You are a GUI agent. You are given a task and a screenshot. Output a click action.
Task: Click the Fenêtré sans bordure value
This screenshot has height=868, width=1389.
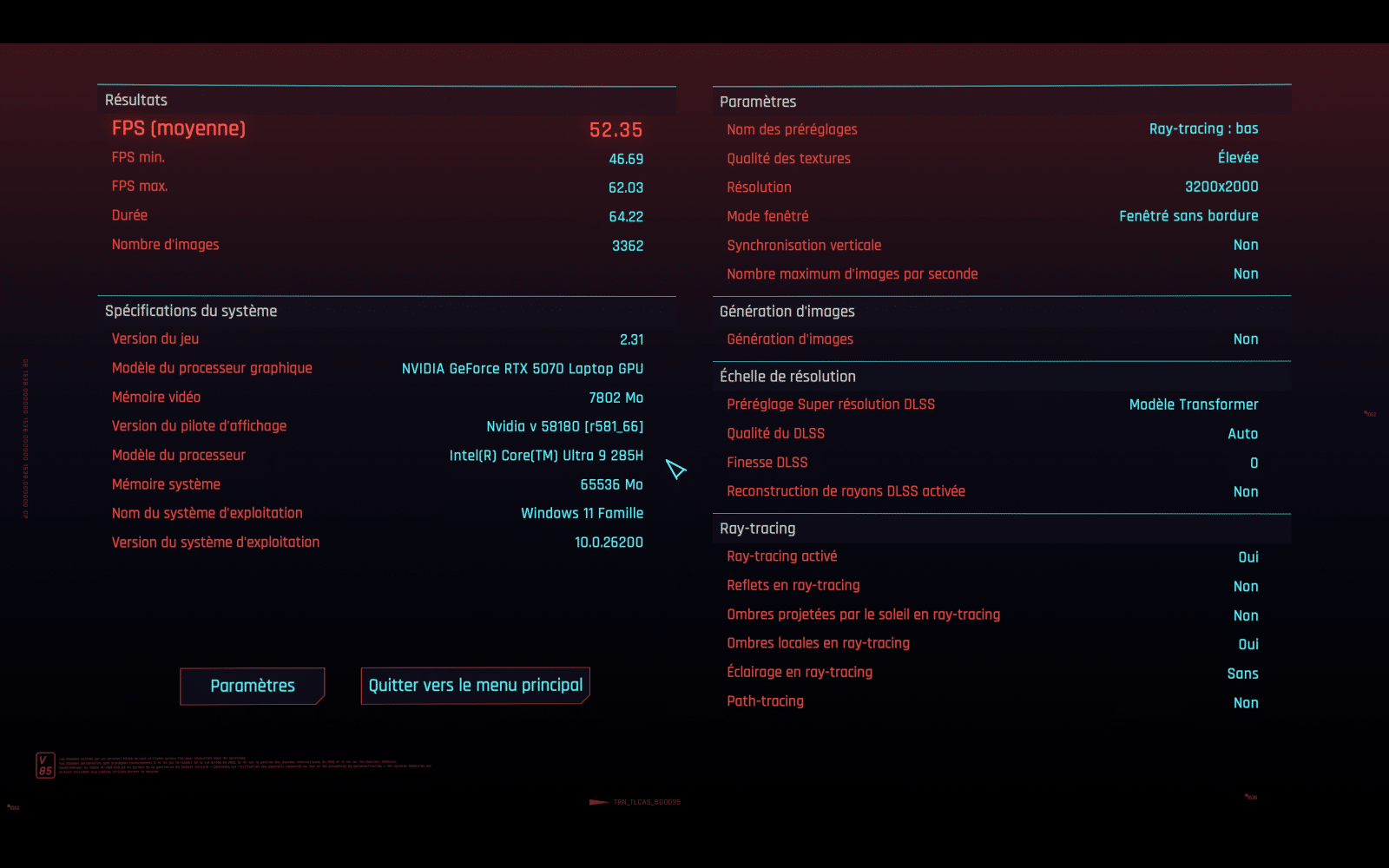coord(1188,216)
